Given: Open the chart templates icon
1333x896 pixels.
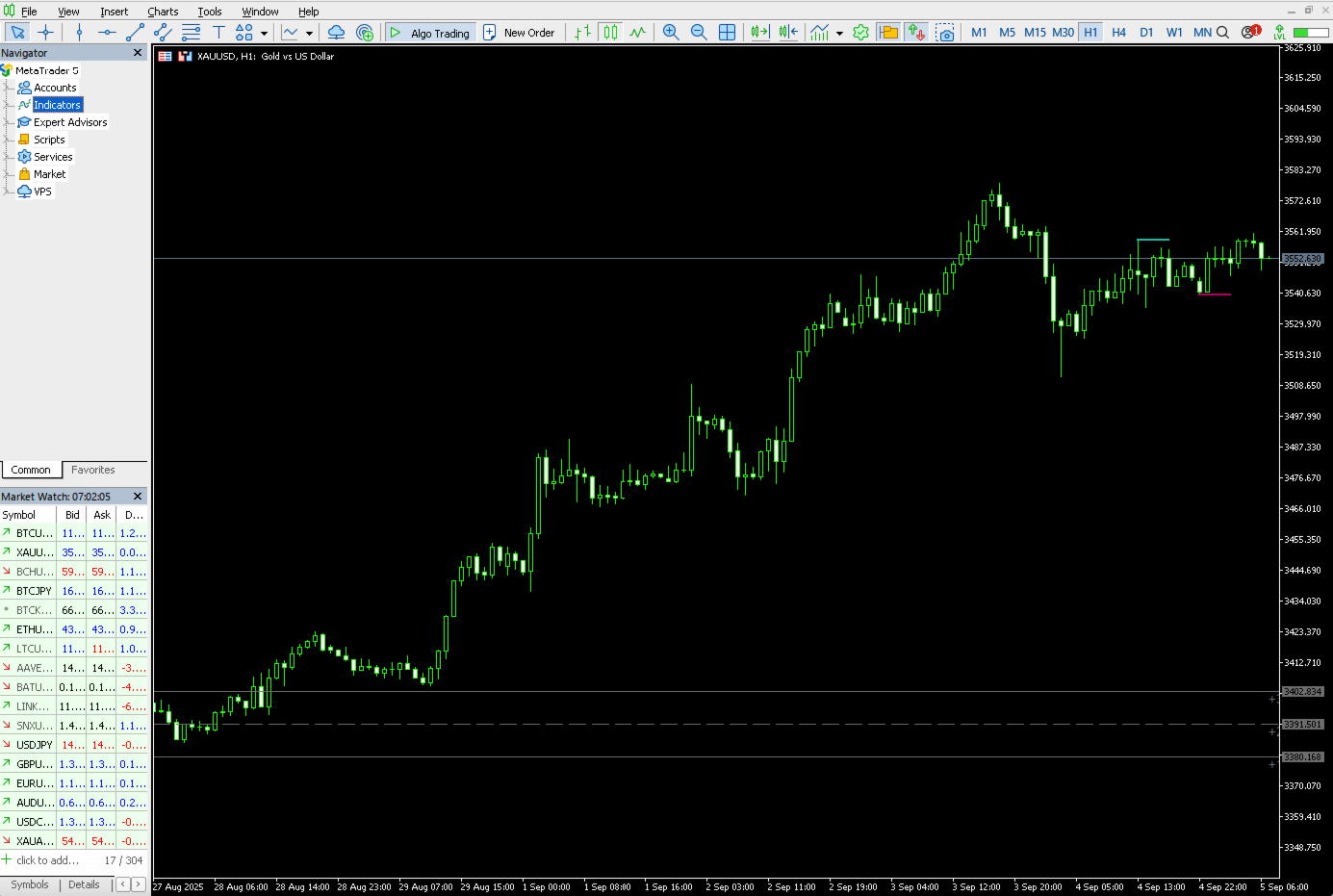Looking at the screenshot, I should point(820,32).
